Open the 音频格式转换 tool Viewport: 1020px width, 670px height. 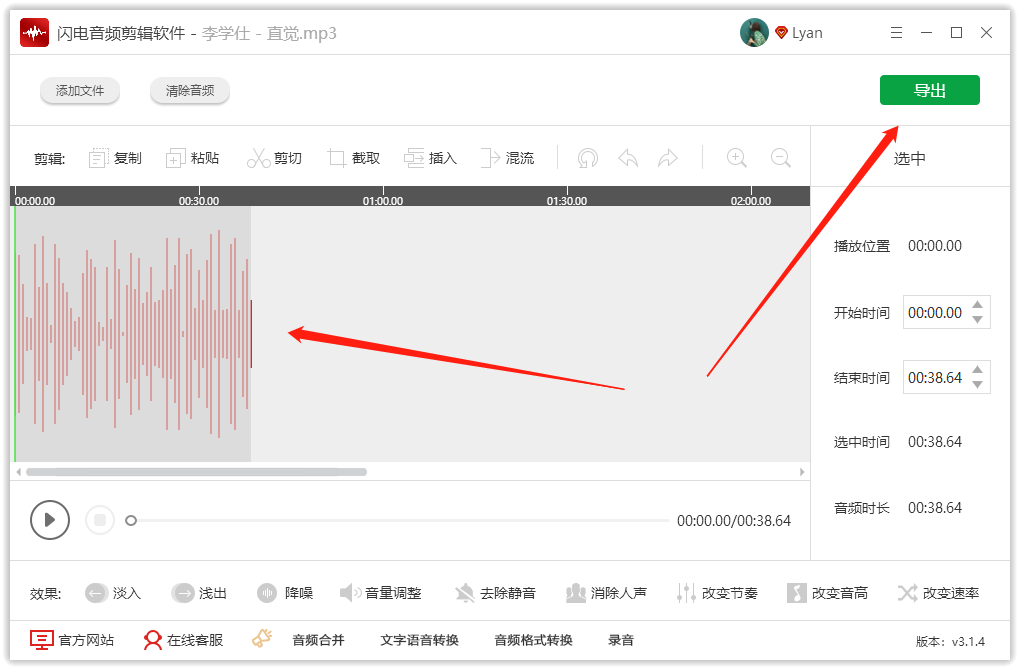pos(533,640)
